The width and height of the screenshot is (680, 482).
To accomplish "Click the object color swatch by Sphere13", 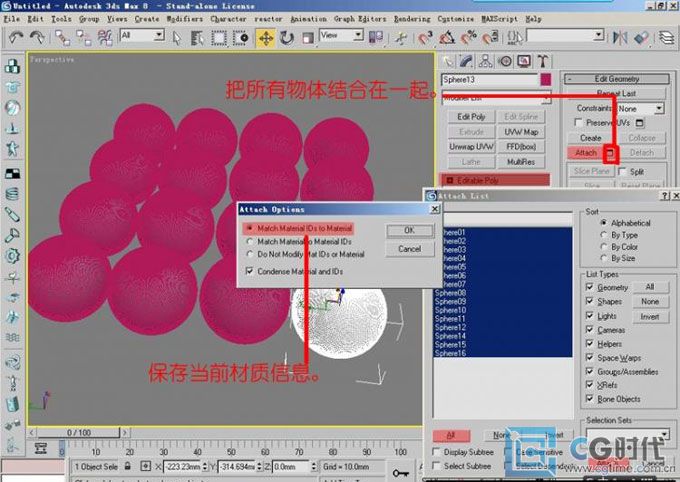I will (546, 79).
